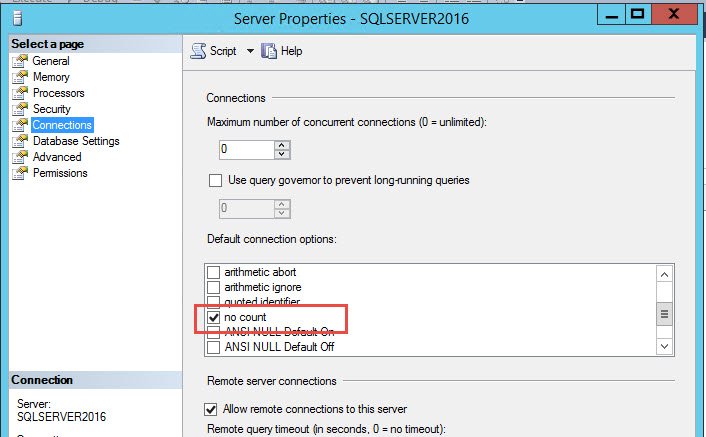Check the quoted identifier option
The height and width of the screenshot is (437, 706).
click(x=213, y=301)
